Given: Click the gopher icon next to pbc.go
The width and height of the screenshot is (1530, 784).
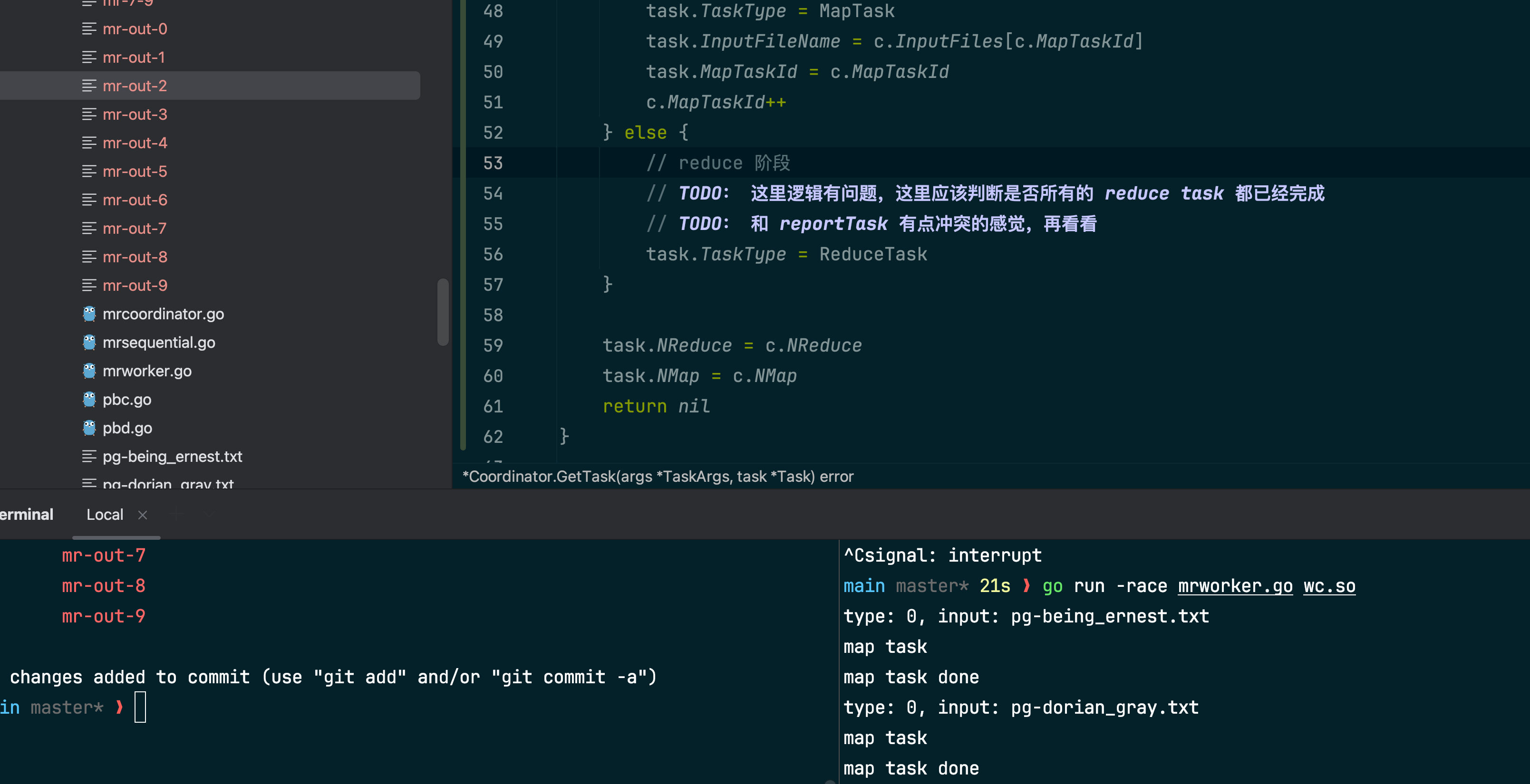Looking at the screenshot, I should [x=89, y=400].
